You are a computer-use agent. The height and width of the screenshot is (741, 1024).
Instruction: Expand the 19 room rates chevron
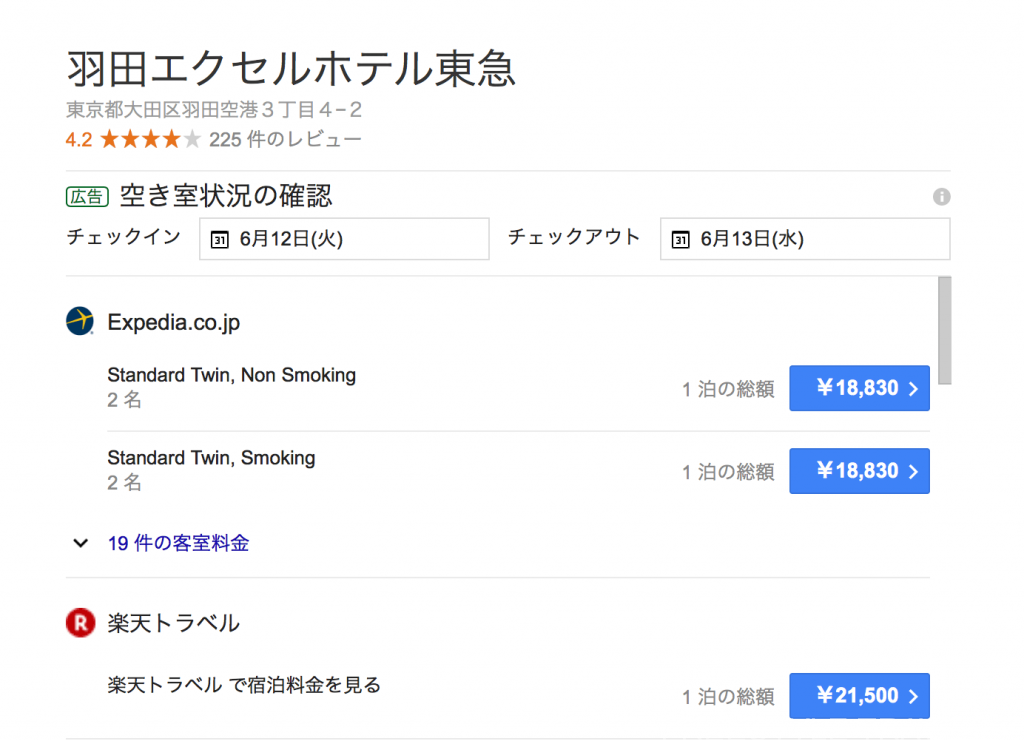tap(80, 543)
